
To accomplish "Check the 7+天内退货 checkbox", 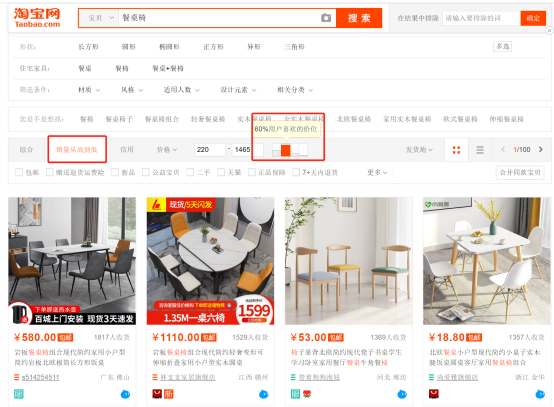I will 296,172.
